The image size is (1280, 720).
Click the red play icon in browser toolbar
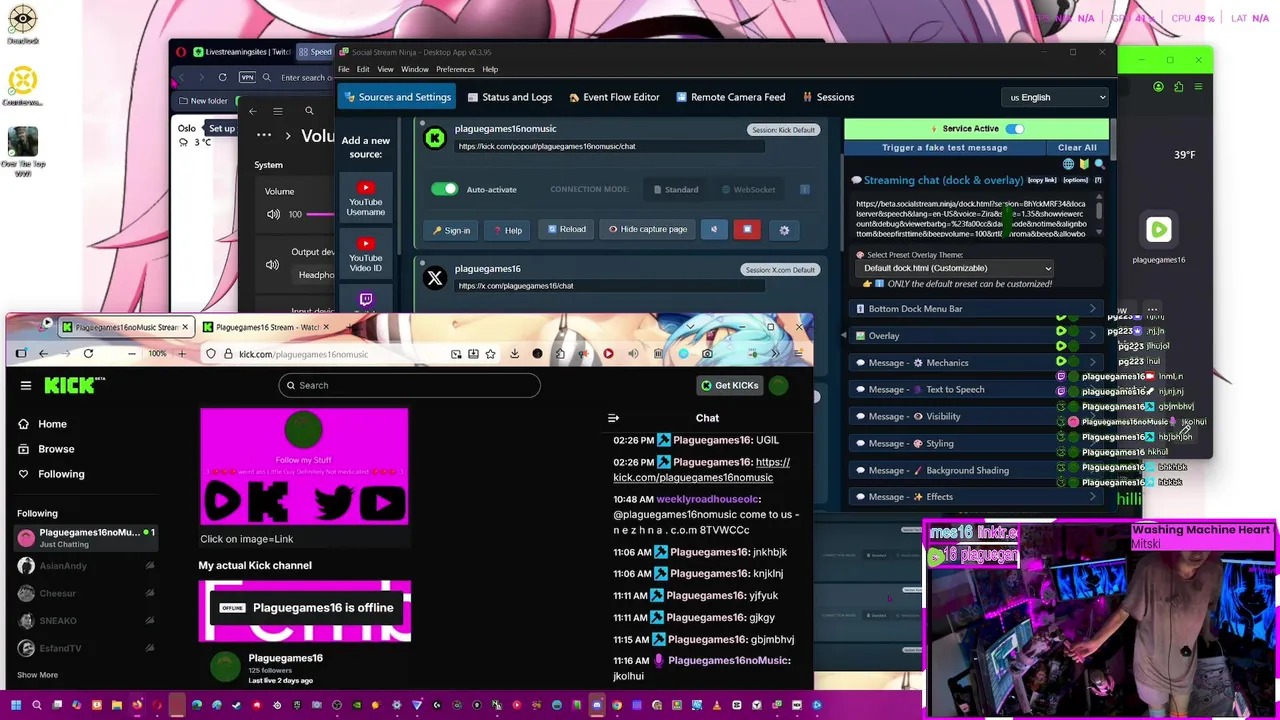pyautogui.click(x=608, y=353)
